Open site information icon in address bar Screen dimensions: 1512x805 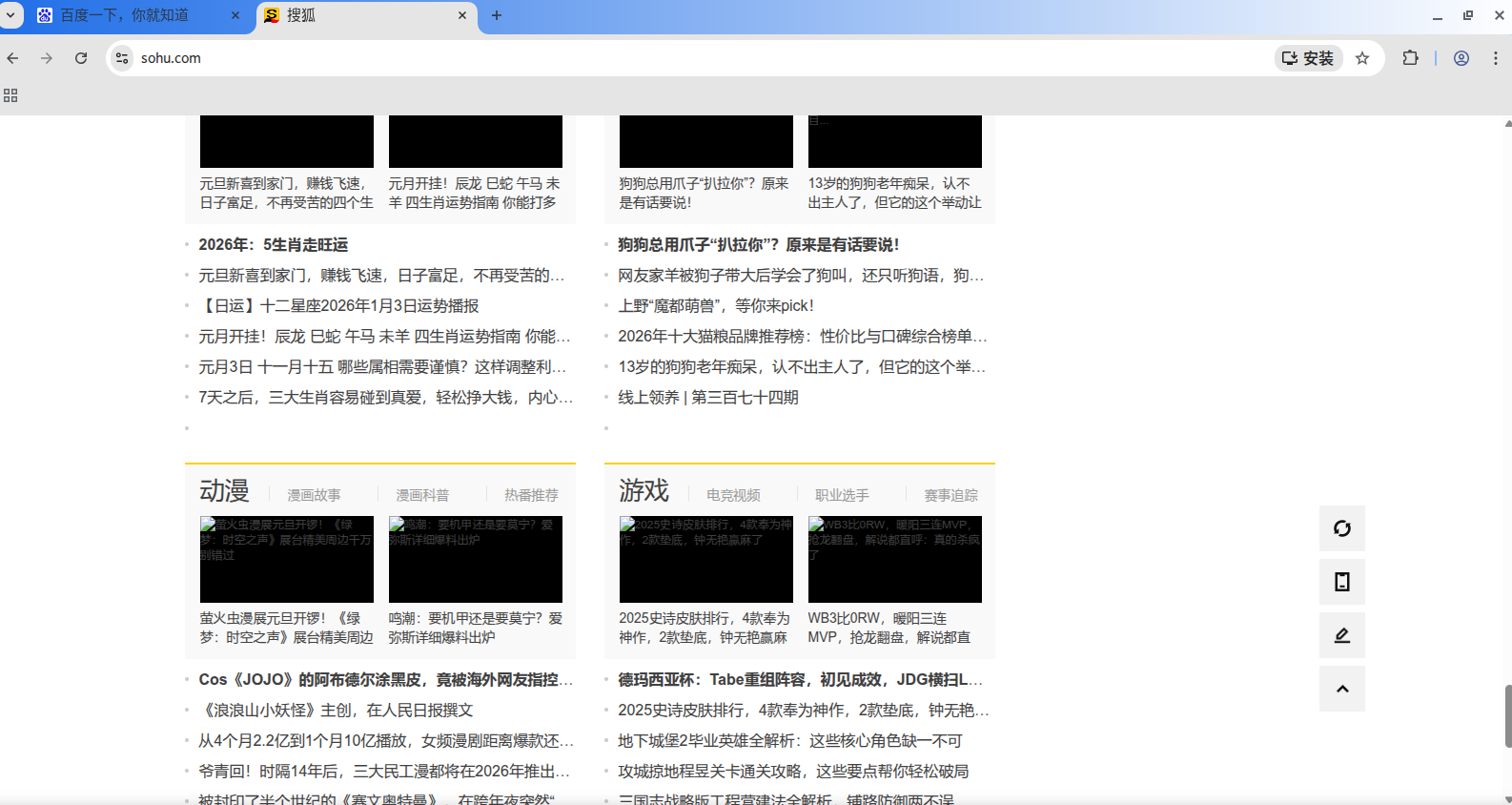coord(122,58)
